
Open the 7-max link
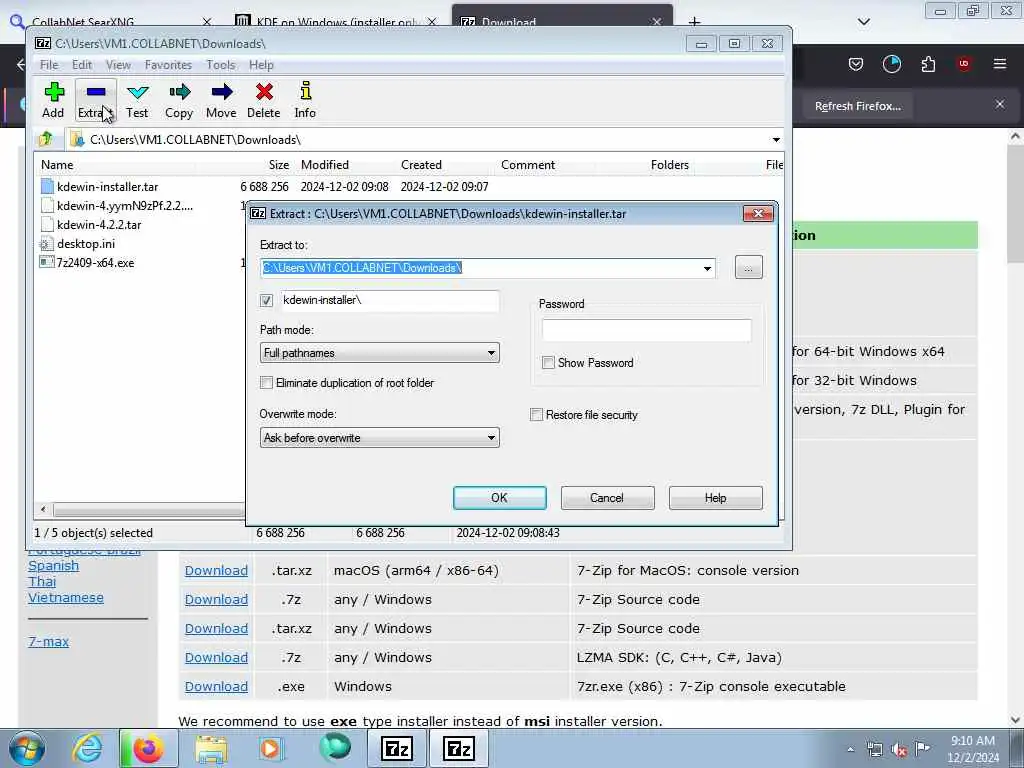48,641
